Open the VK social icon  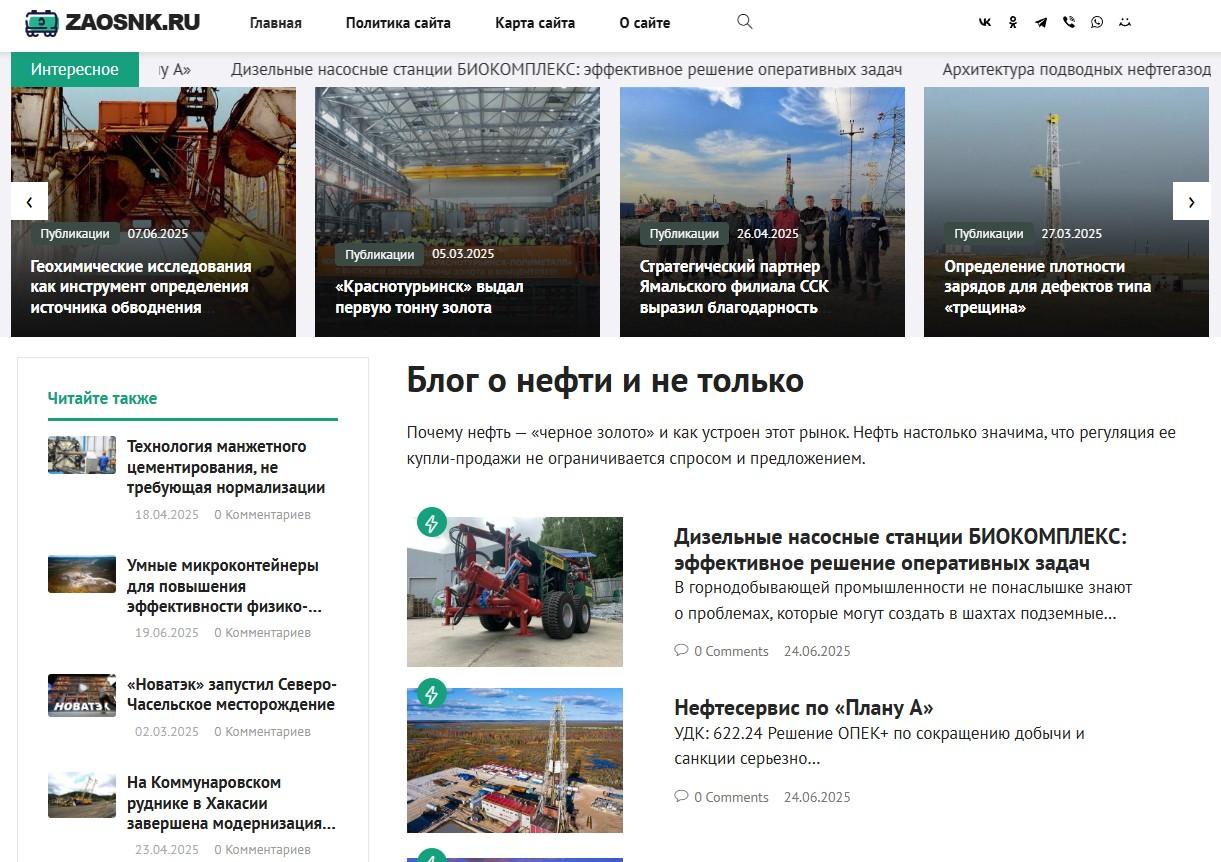coord(985,22)
